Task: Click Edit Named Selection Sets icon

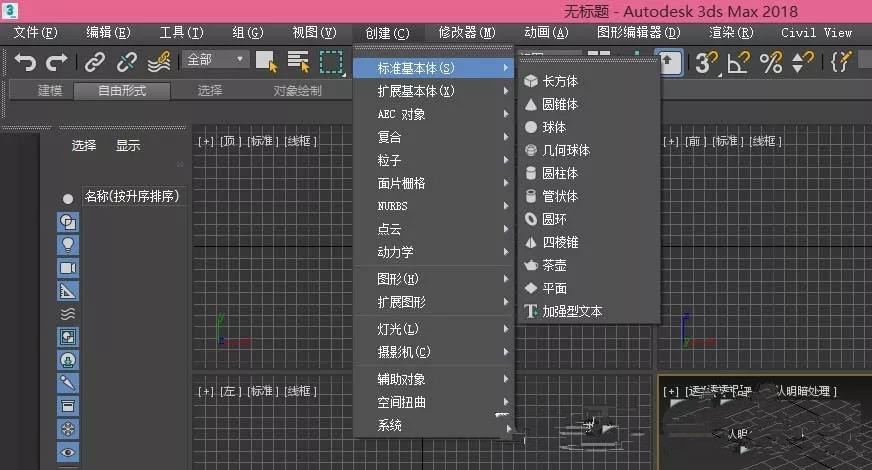Action: pos(841,62)
